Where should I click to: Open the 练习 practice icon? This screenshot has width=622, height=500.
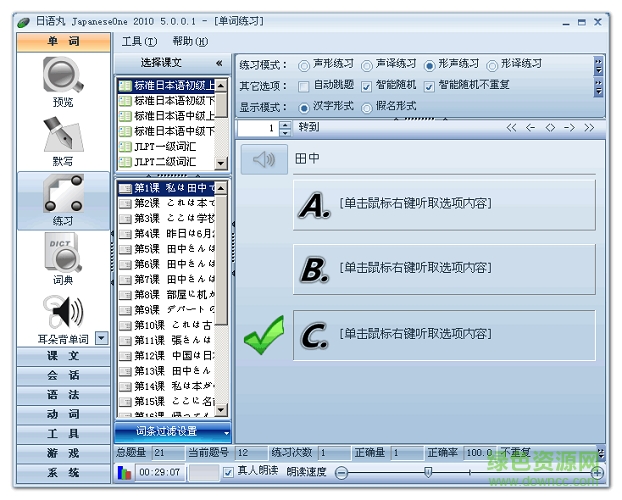[x=63, y=194]
